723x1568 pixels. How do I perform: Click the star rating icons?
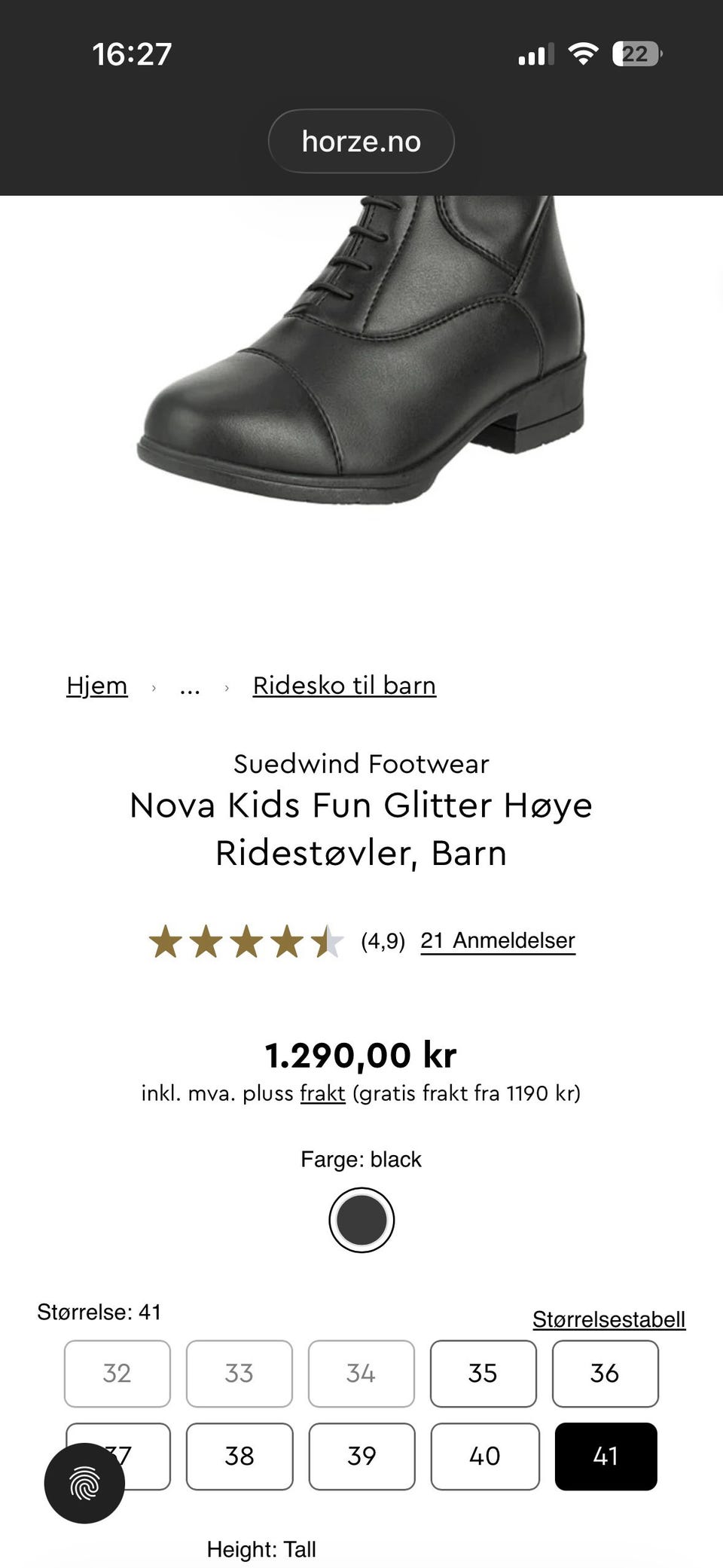tap(246, 942)
